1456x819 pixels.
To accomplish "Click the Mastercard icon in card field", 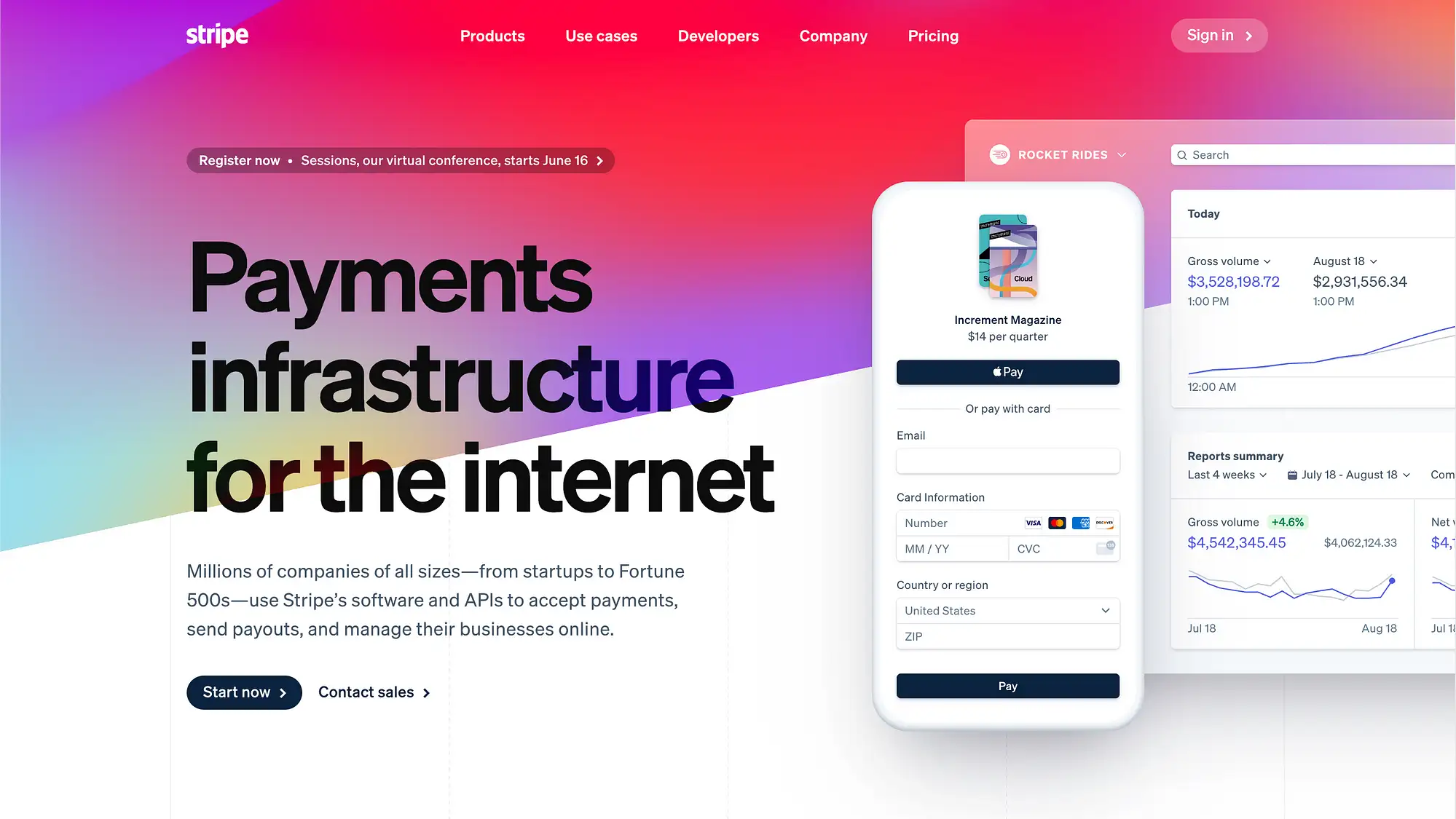I will pos(1057,522).
